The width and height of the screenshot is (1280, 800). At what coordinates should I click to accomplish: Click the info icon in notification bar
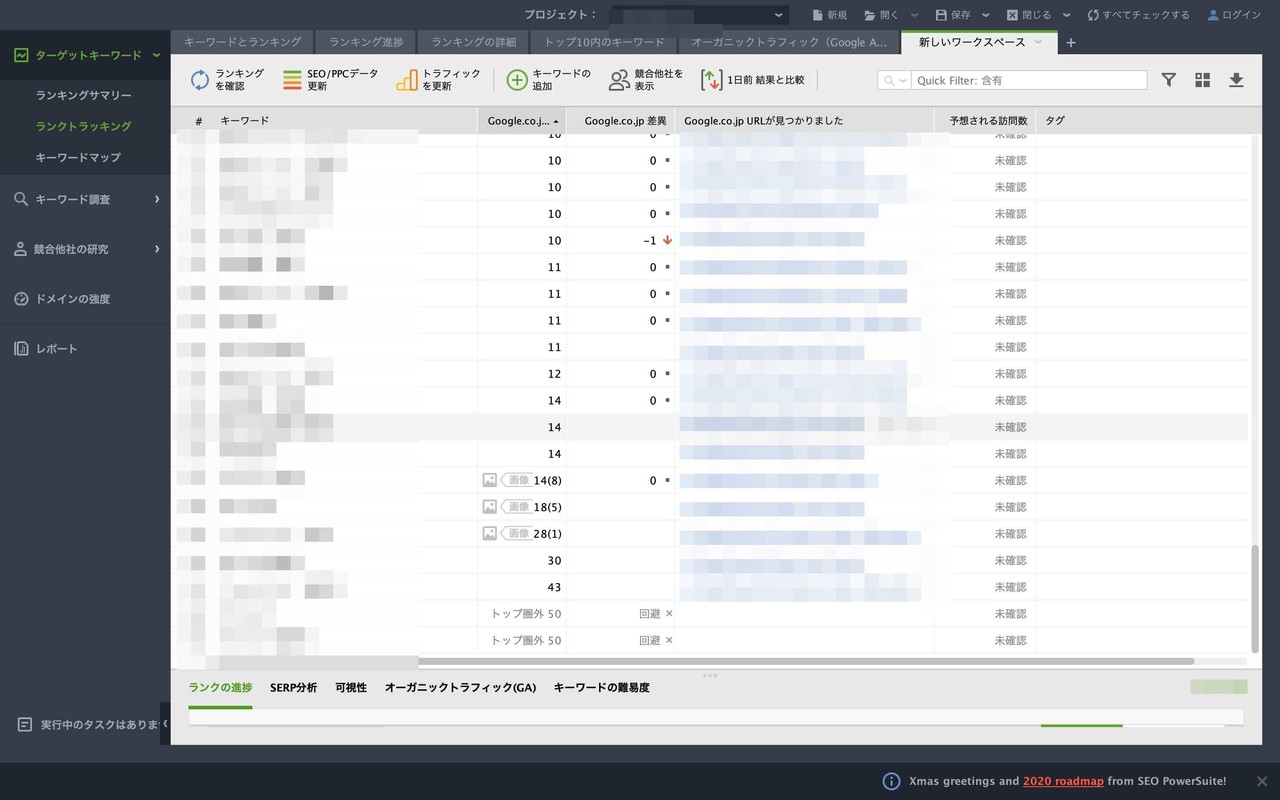[x=891, y=781]
